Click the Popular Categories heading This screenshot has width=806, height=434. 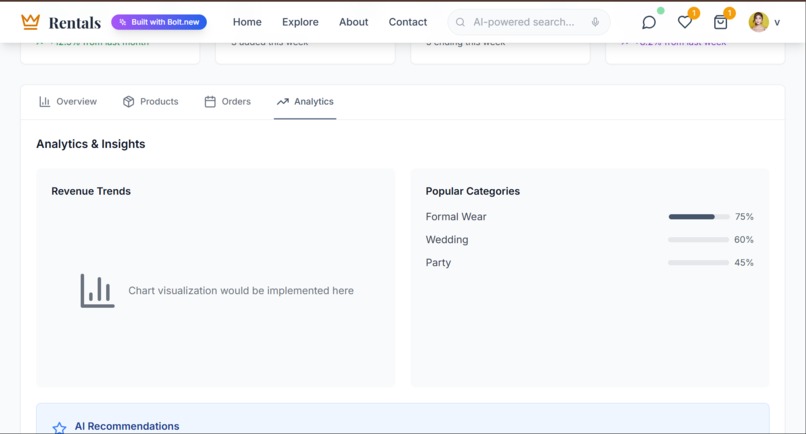point(472,191)
